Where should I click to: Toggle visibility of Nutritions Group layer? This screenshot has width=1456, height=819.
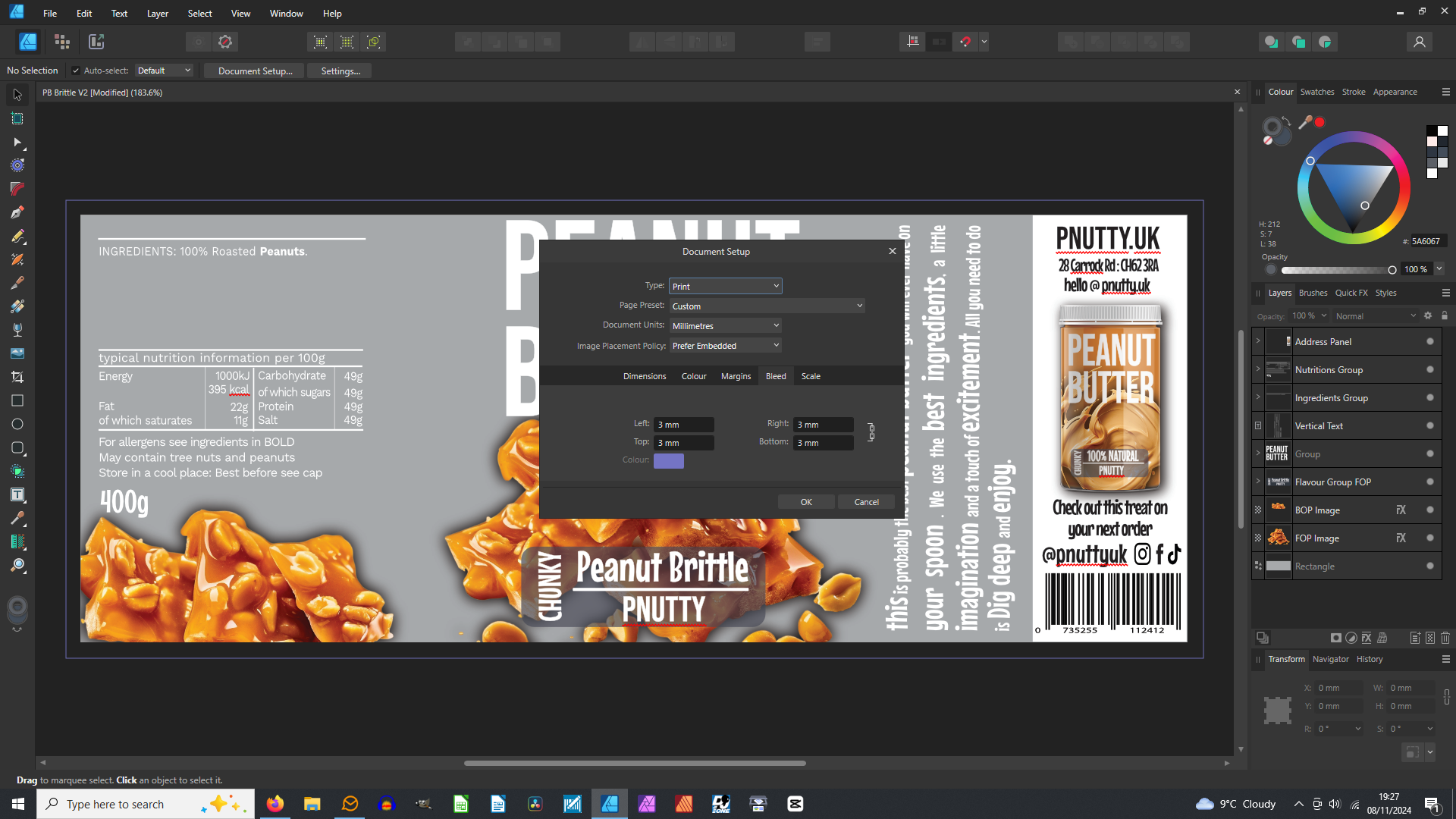pos(1430,370)
